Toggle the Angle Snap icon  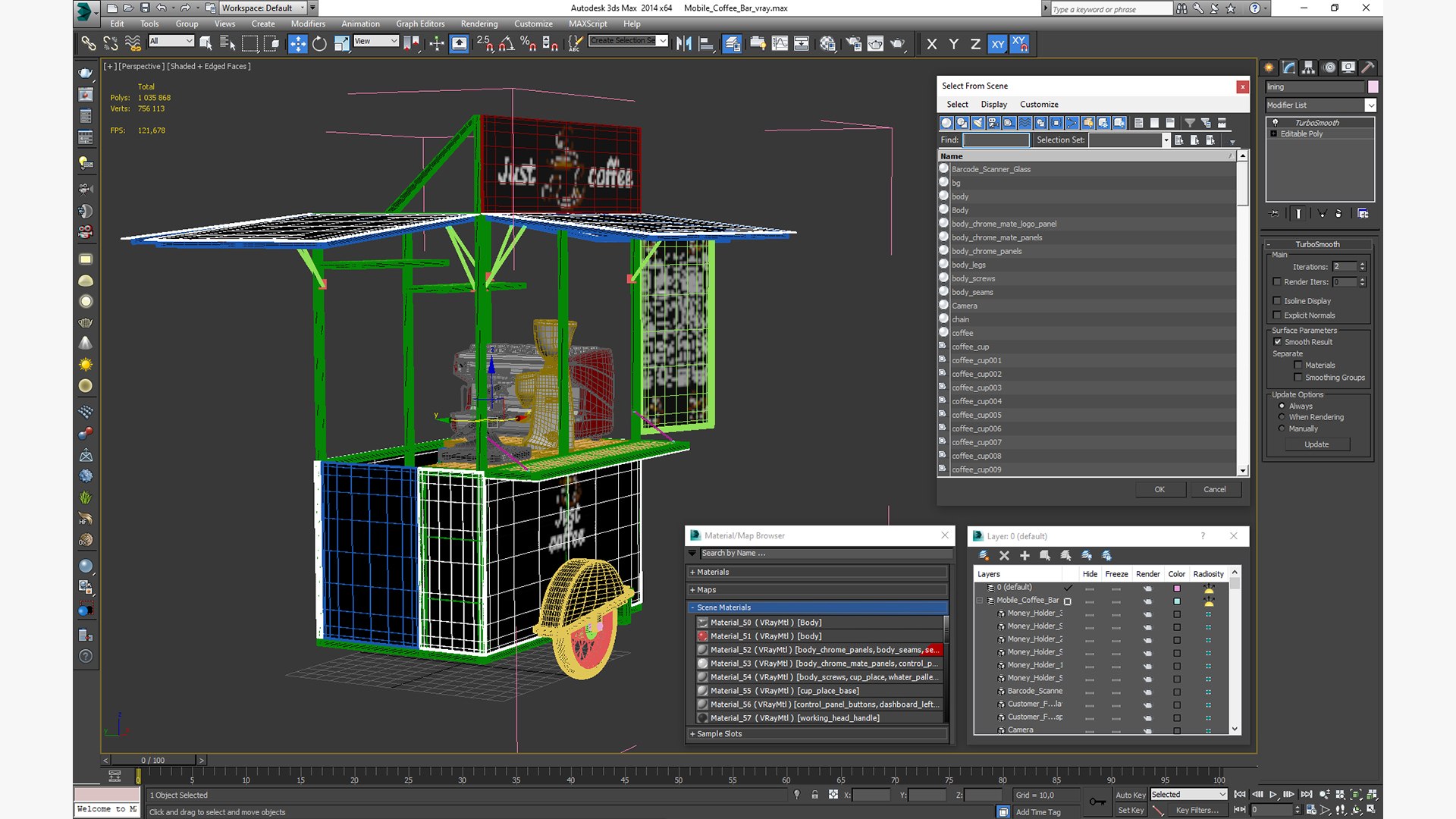[506, 44]
